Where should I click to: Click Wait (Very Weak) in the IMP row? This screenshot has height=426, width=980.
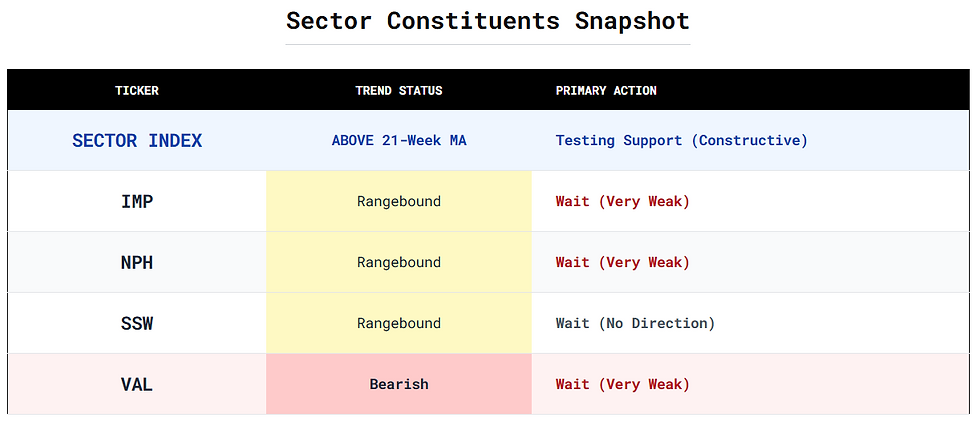click(x=622, y=202)
